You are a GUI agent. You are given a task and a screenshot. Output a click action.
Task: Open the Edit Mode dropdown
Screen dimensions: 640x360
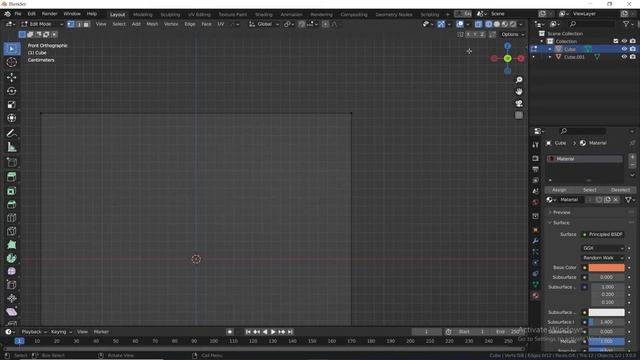point(42,24)
